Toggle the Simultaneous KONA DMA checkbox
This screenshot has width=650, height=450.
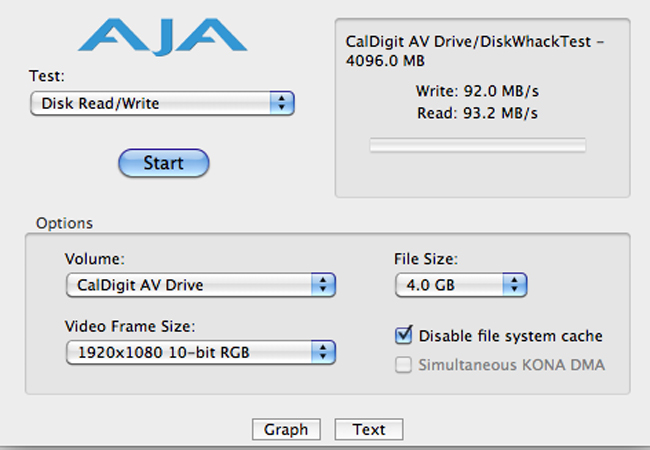[x=403, y=365]
